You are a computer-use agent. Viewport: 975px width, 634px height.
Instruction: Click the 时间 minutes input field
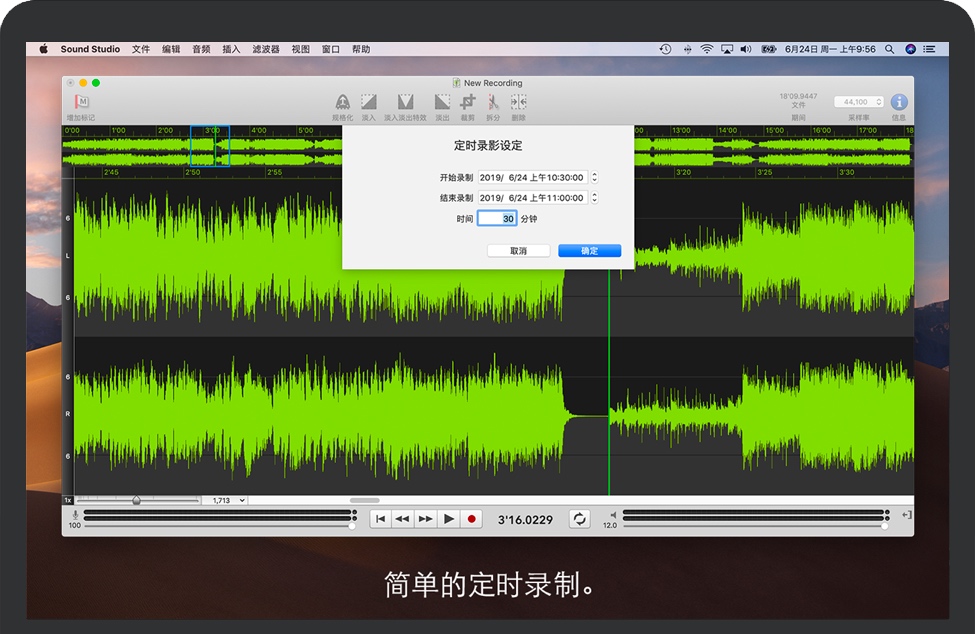[497, 218]
